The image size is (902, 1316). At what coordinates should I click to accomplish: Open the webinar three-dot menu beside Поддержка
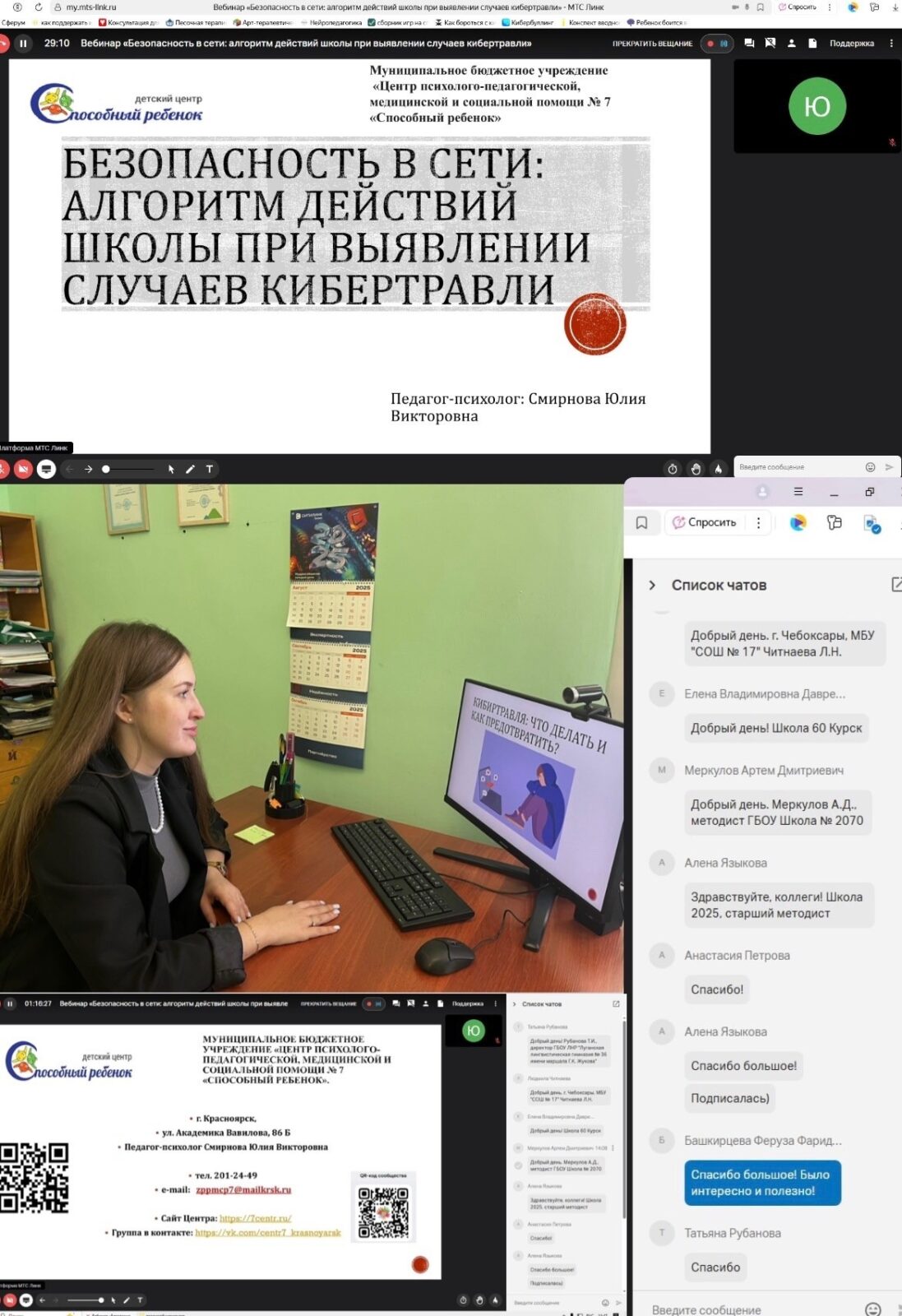(891, 44)
